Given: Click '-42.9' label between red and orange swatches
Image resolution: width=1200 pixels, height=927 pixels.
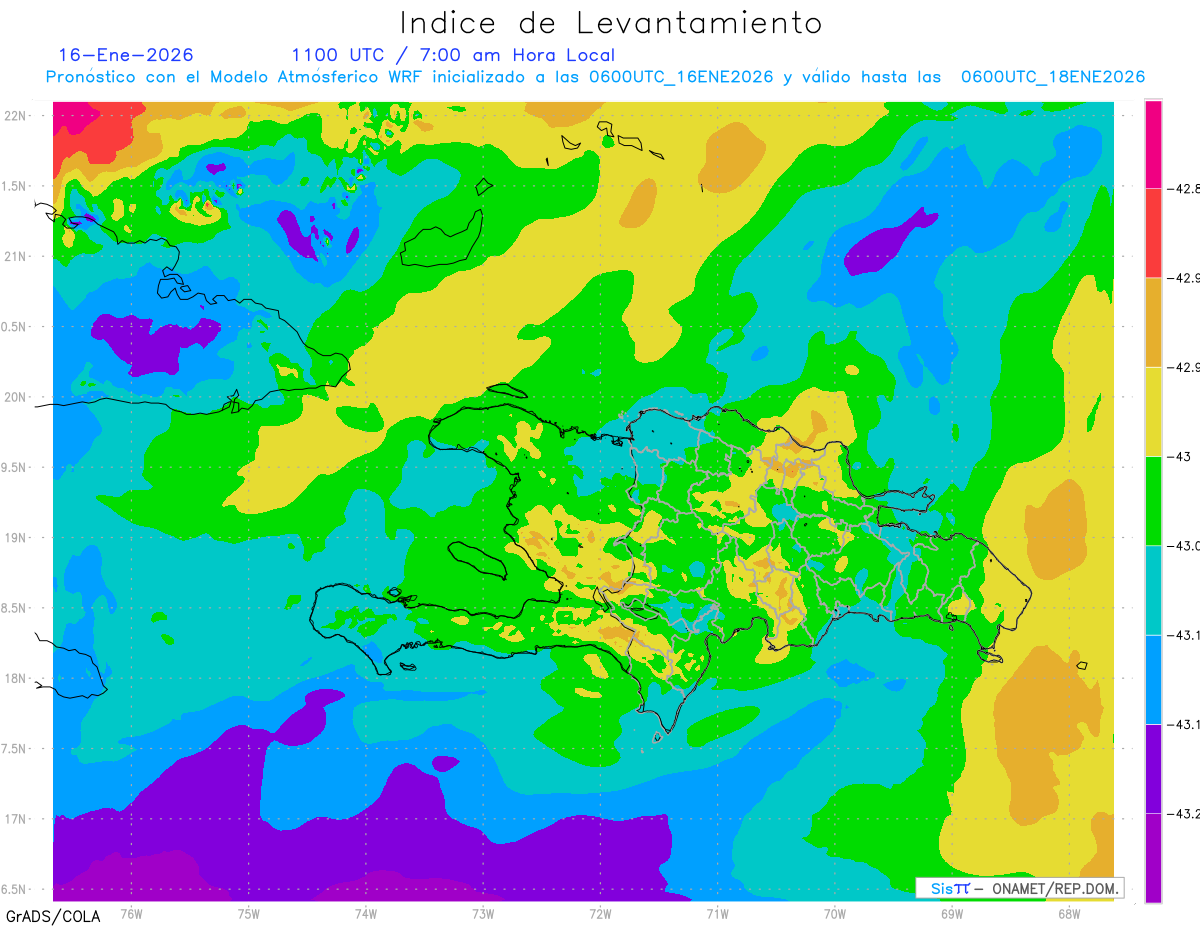Looking at the screenshot, I should coord(1184,278).
